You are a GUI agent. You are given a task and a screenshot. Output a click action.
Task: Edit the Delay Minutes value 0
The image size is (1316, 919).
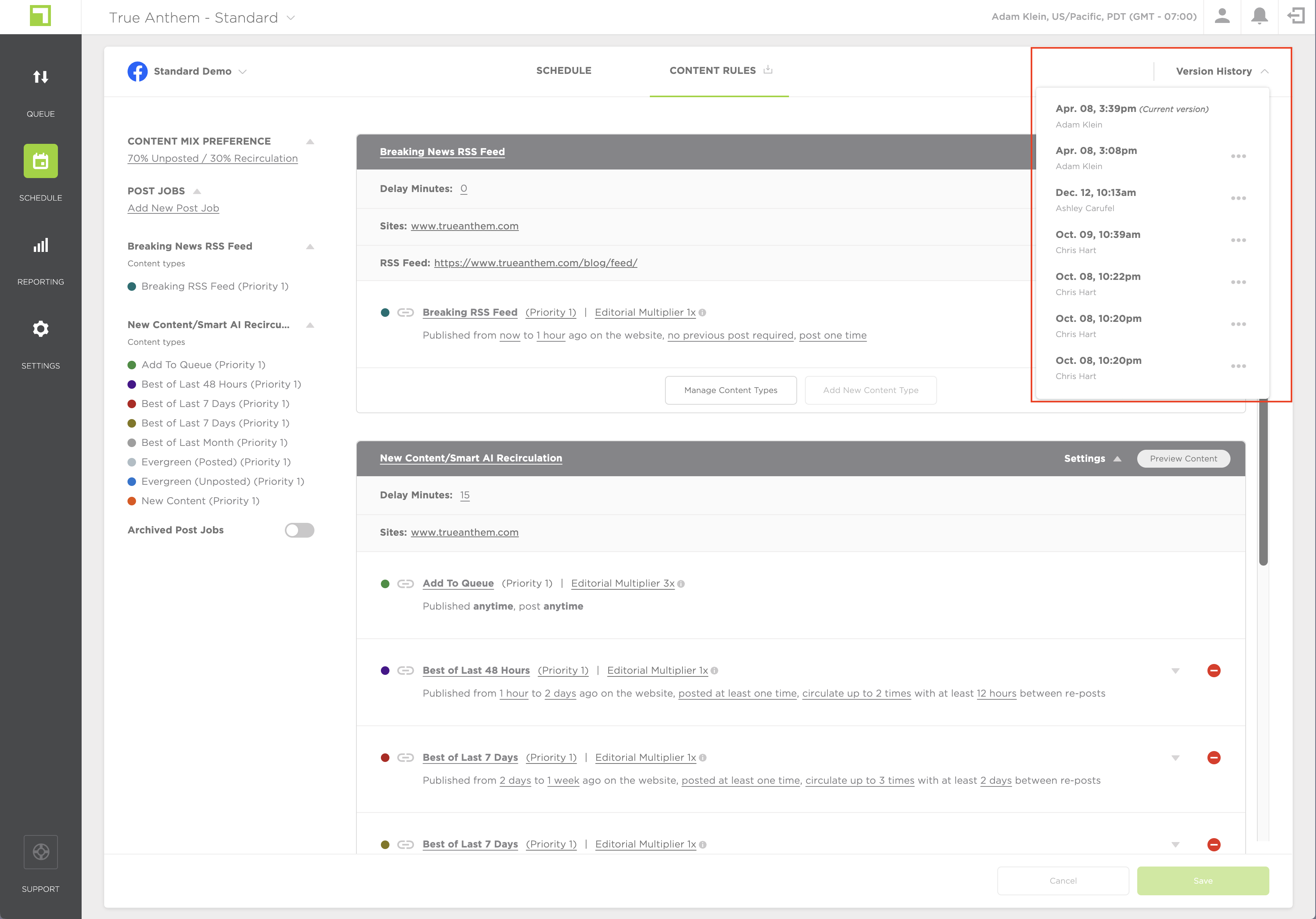point(464,189)
